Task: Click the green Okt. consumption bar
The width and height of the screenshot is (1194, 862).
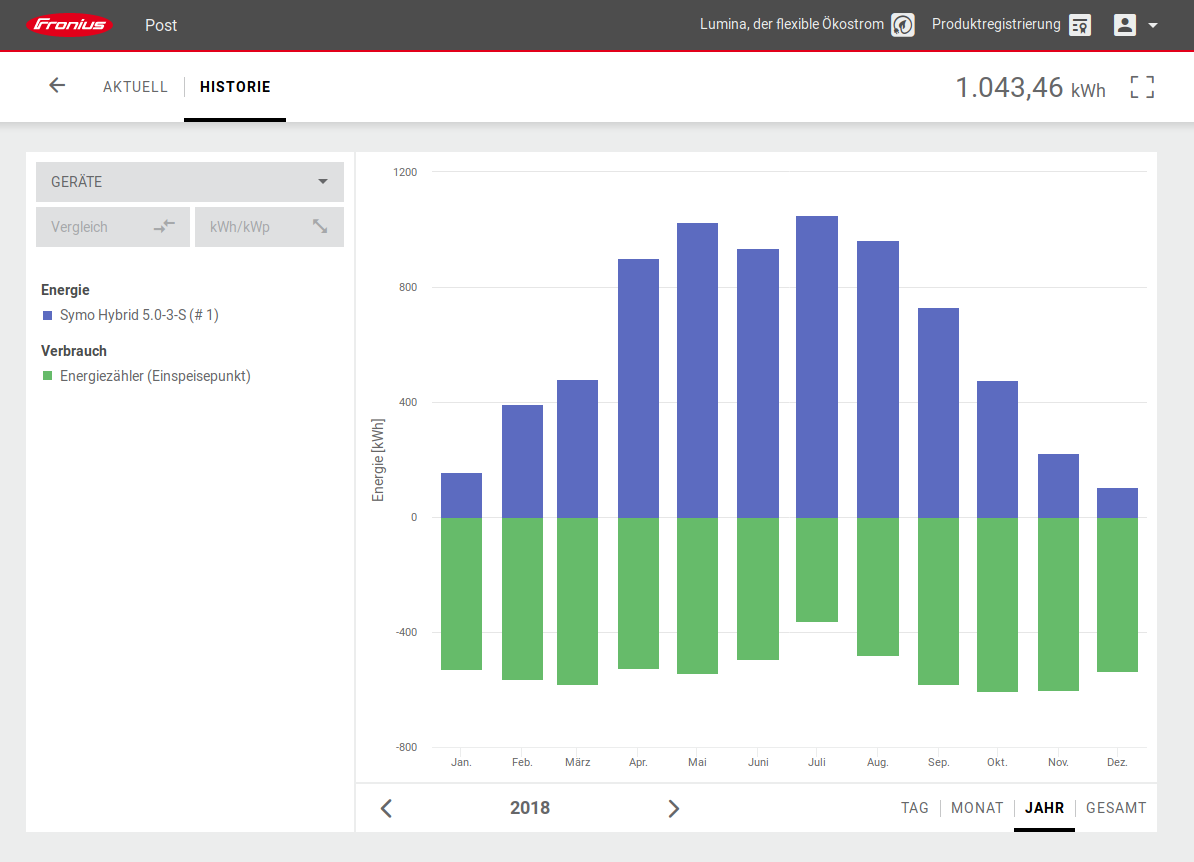Action: pyautogui.click(x=997, y=604)
